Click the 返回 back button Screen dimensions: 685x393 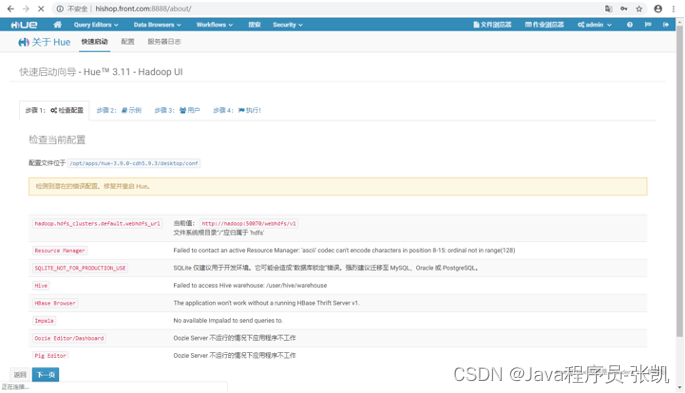point(20,375)
